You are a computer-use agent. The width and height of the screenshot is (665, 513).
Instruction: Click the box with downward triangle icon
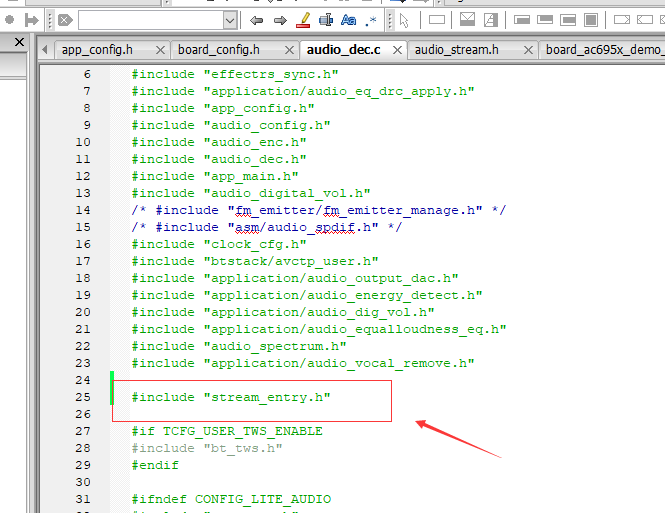[x=467, y=20]
